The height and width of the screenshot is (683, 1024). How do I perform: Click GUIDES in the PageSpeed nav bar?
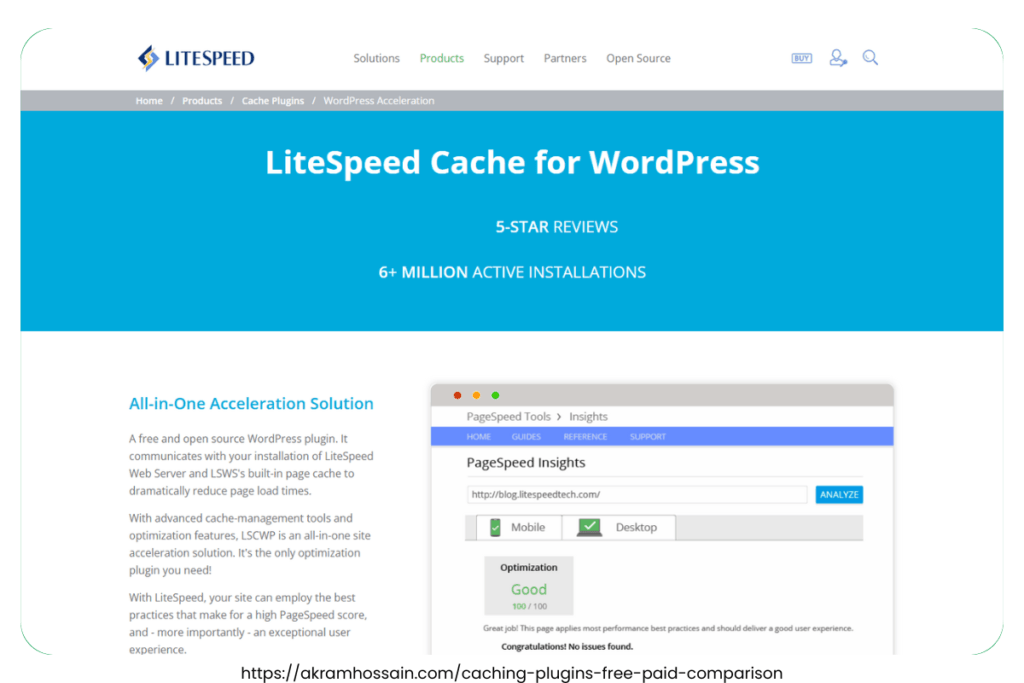coord(525,436)
